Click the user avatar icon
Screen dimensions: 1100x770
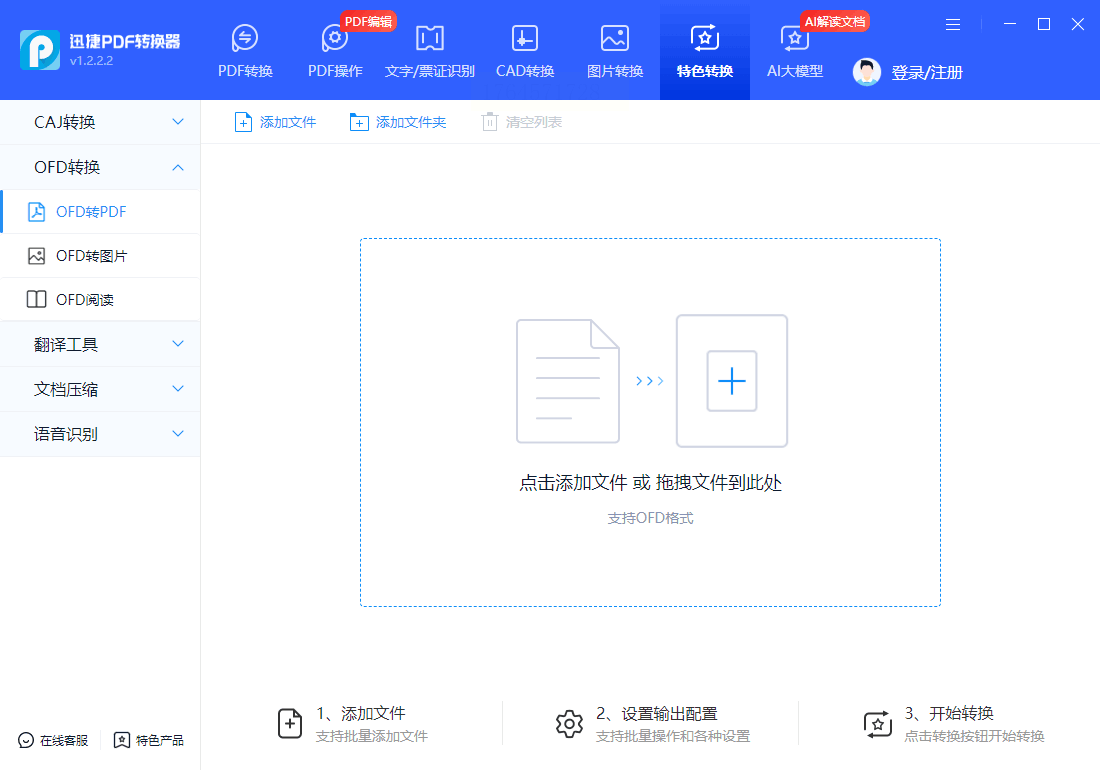pos(866,72)
